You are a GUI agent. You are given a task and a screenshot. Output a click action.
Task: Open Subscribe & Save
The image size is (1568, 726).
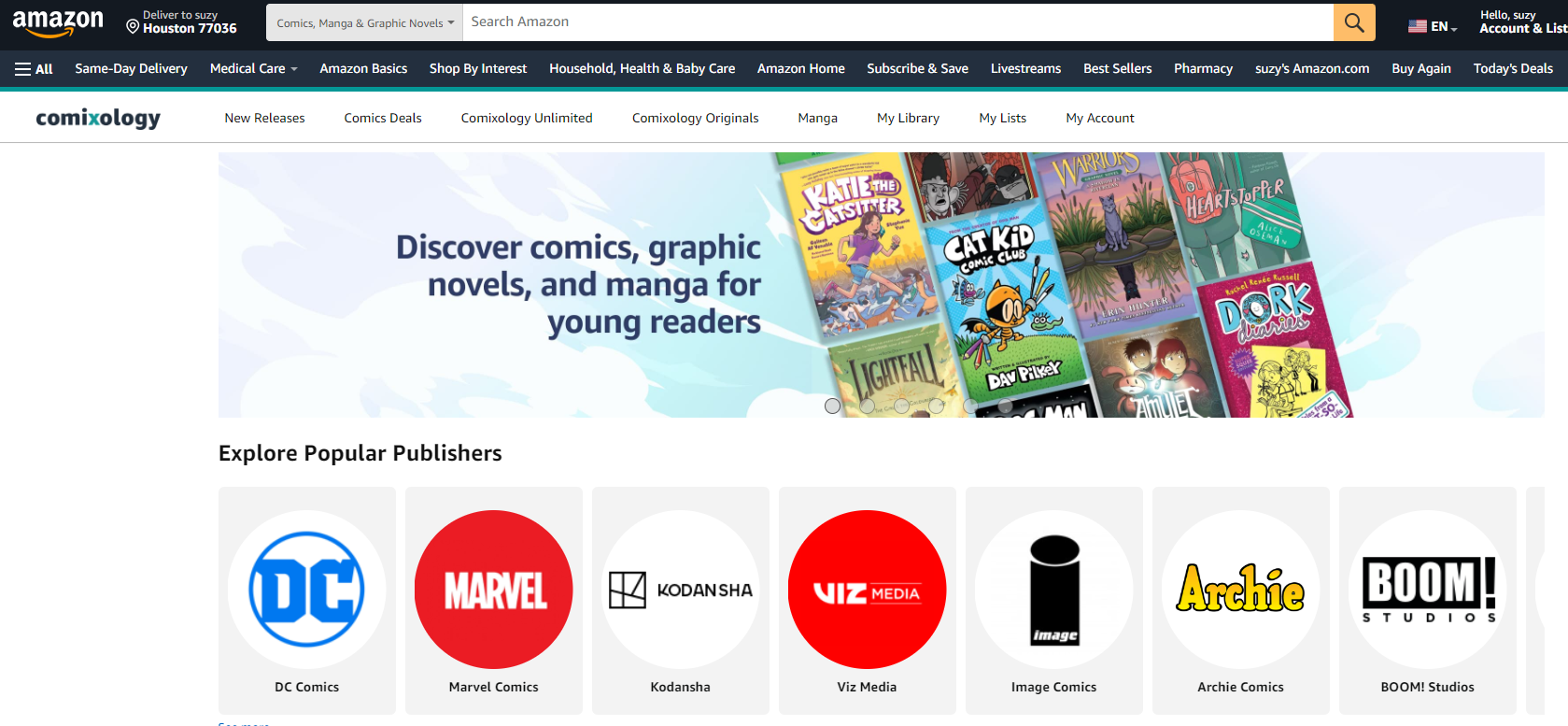(x=918, y=69)
